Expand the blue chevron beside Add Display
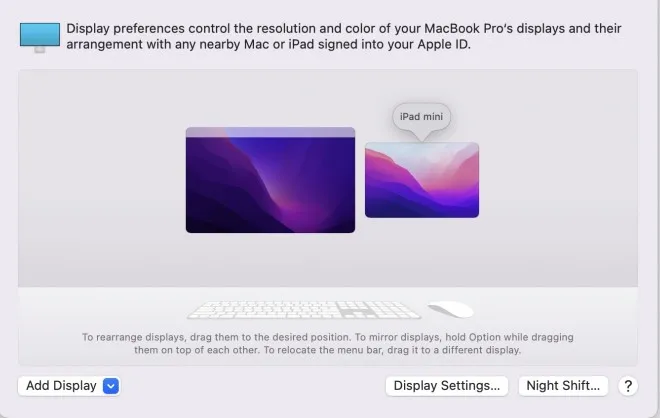 (x=111, y=386)
